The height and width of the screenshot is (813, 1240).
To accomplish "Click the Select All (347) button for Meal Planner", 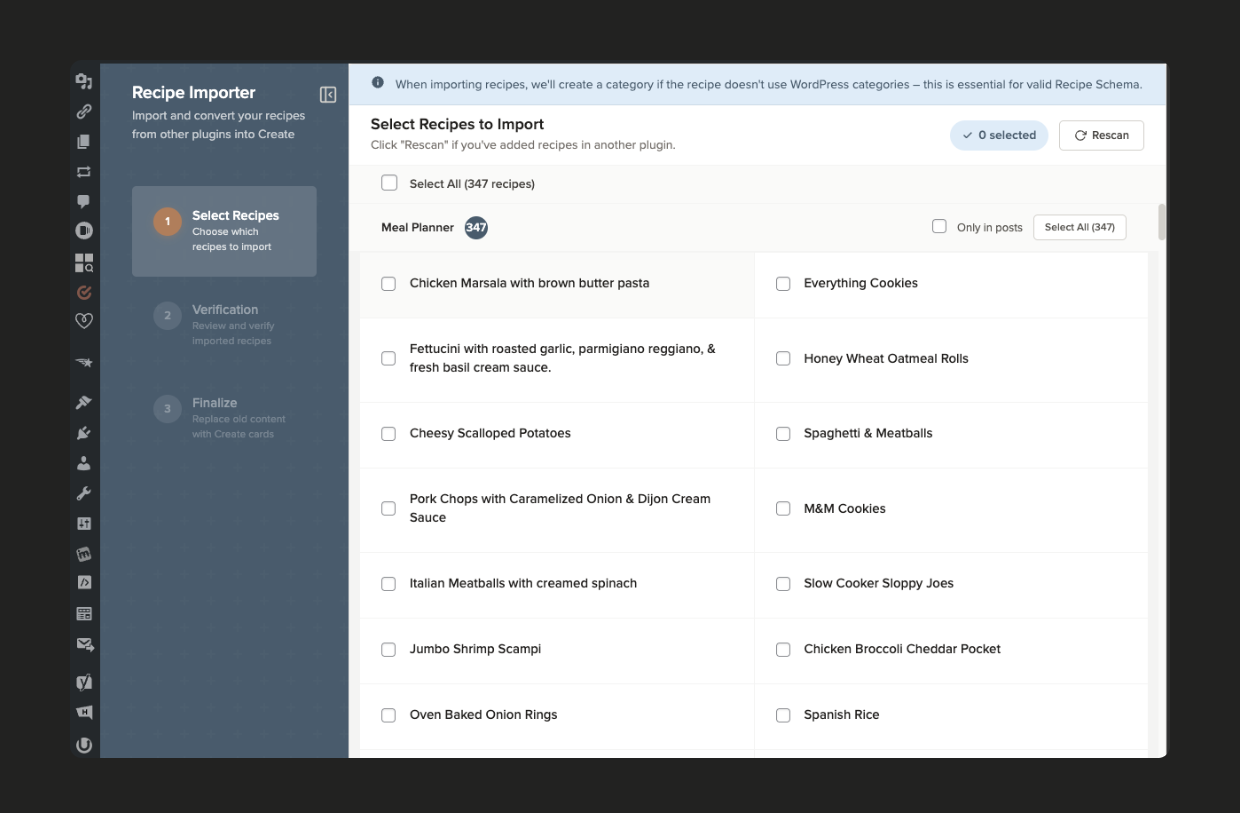I will pyautogui.click(x=1079, y=227).
